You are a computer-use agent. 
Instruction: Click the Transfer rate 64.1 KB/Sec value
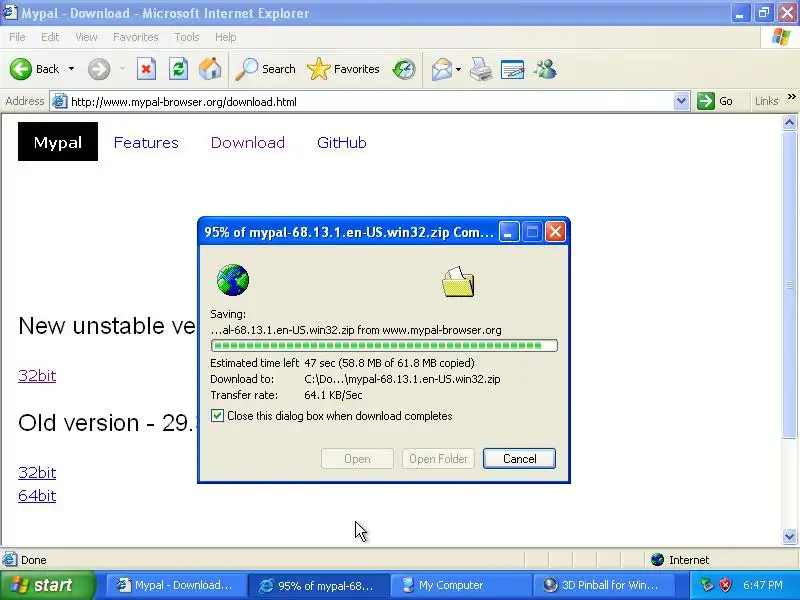pos(333,395)
